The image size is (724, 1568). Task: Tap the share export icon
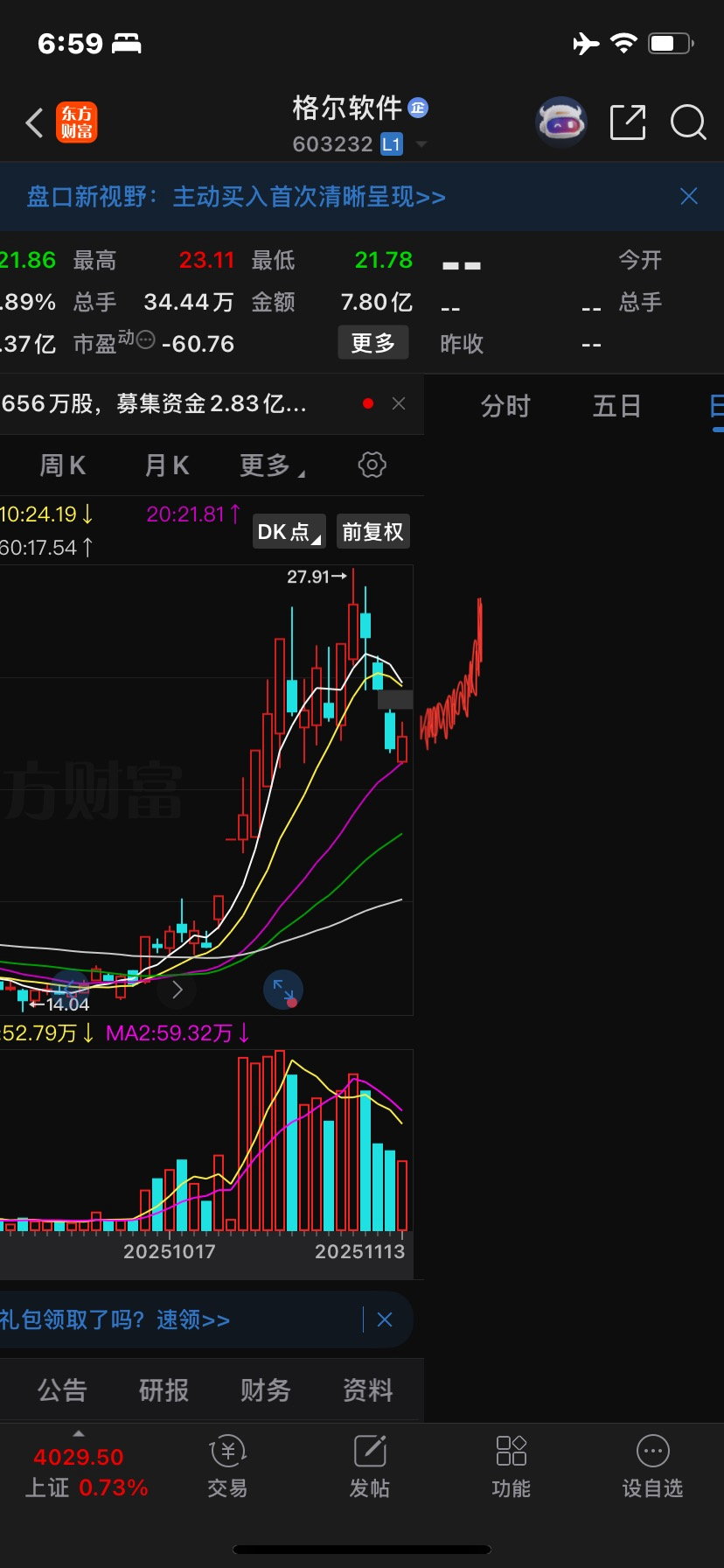click(x=628, y=122)
